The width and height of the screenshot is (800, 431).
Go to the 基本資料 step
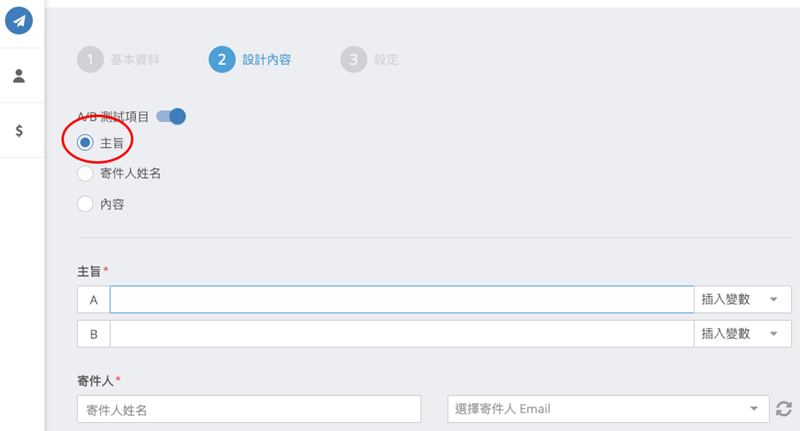pos(135,60)
